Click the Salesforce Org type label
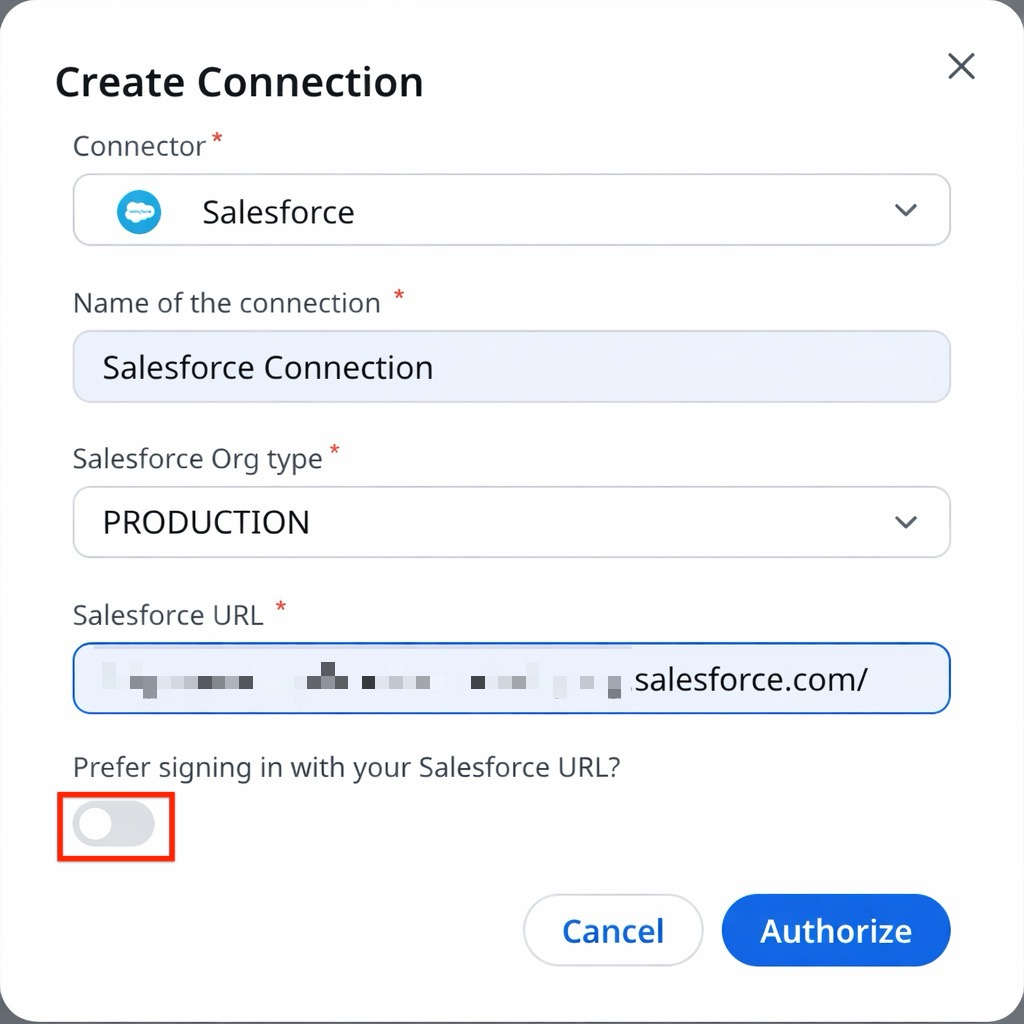Screen dimensions: 1024x1024 tap(197, 459)
